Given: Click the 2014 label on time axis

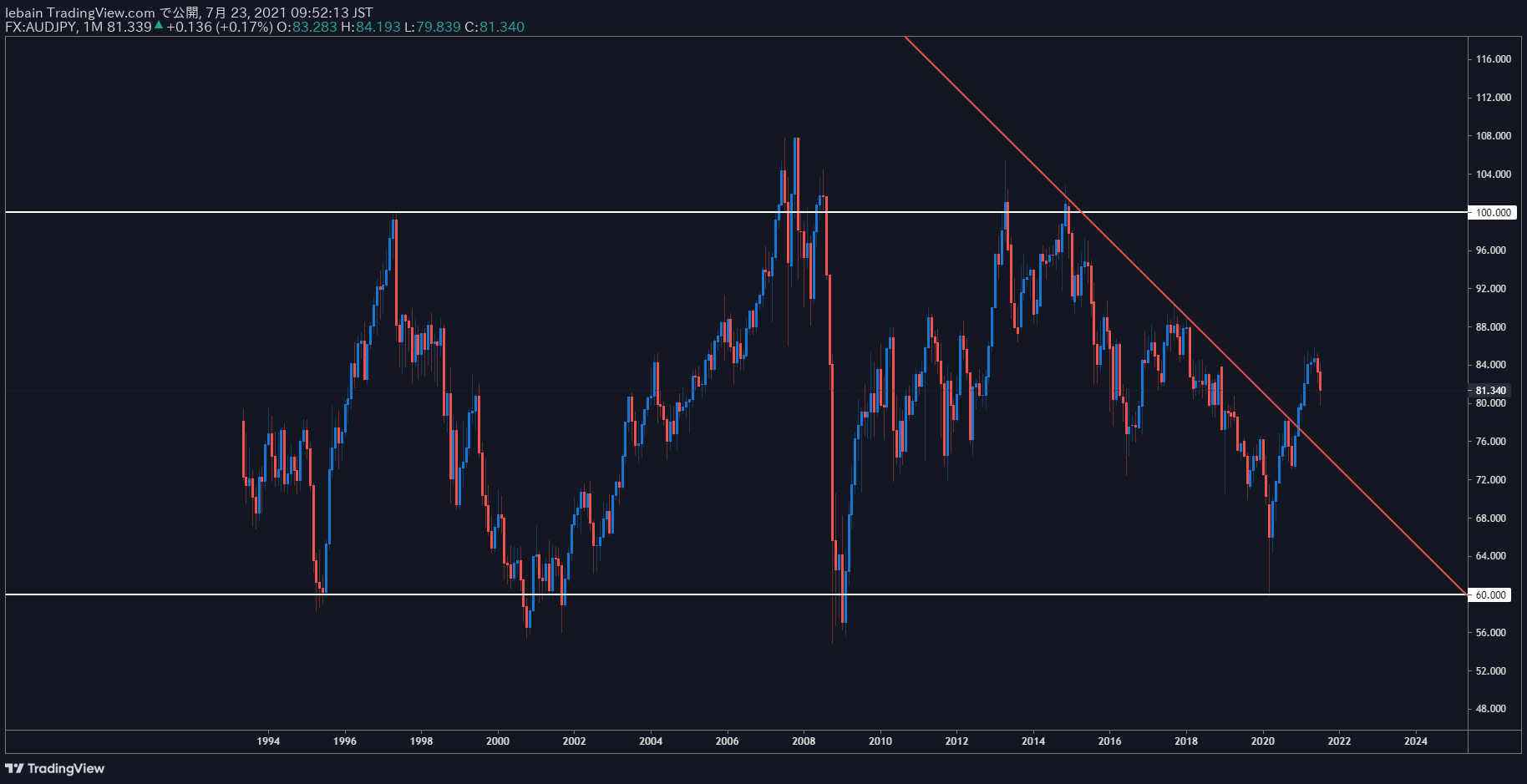Looking at the screenshot, I should coord(1033,741).
